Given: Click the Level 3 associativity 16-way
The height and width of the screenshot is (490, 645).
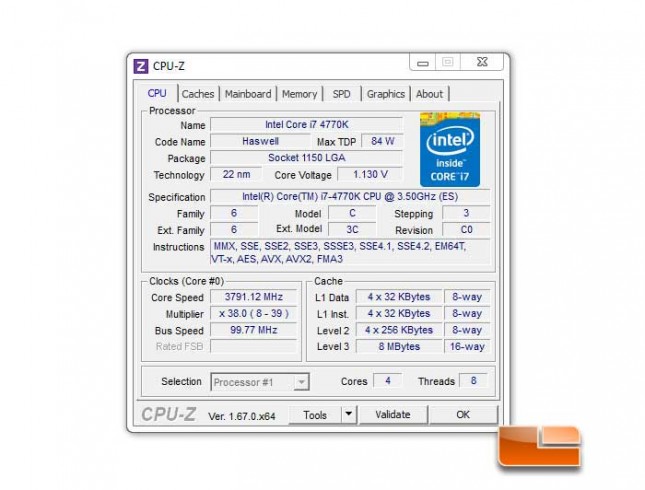Looking at the screenshot, I should (467, 346).
